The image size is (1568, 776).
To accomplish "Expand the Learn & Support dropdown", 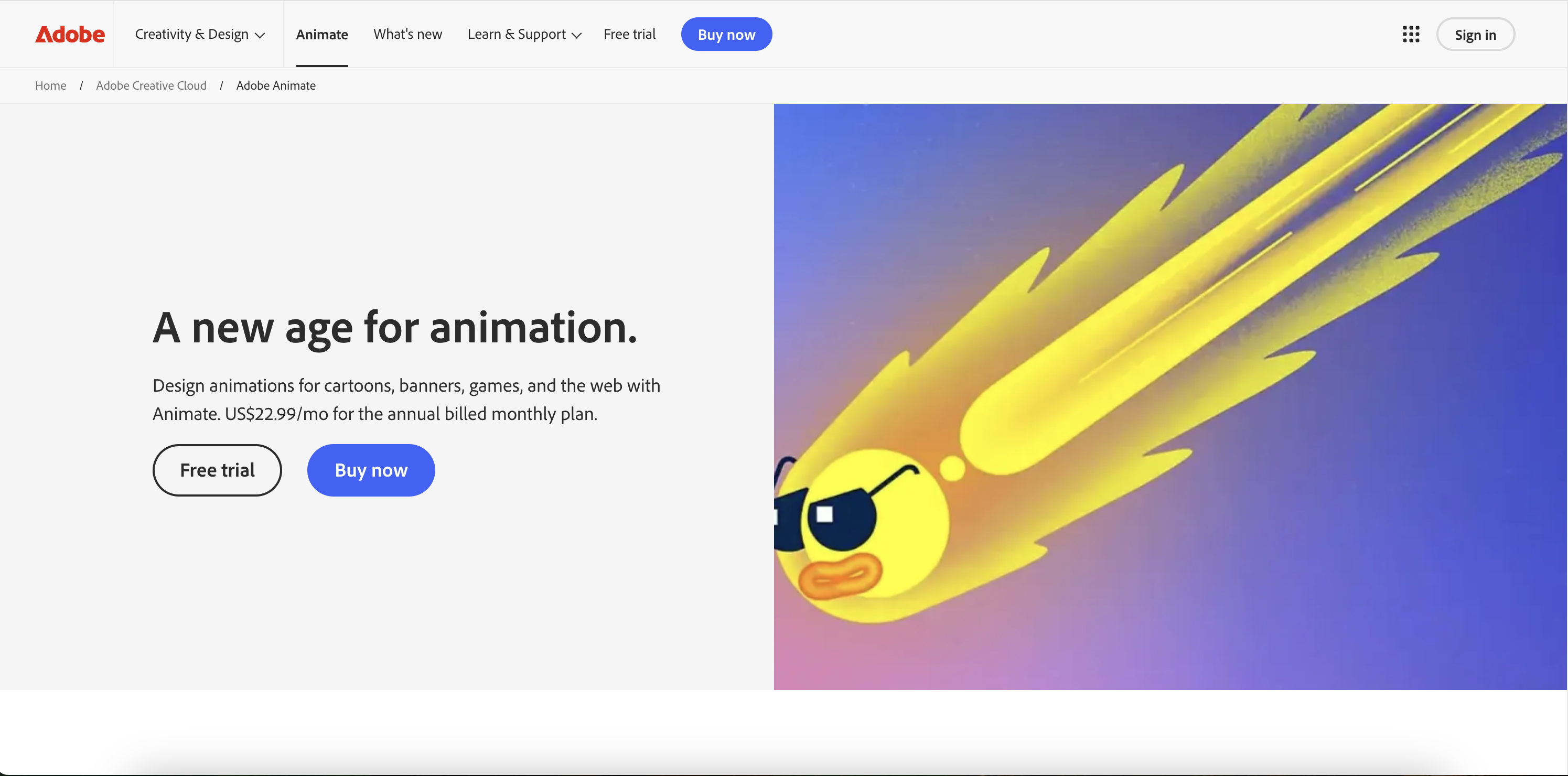I will pyautogui.click(x=516, y=34).
